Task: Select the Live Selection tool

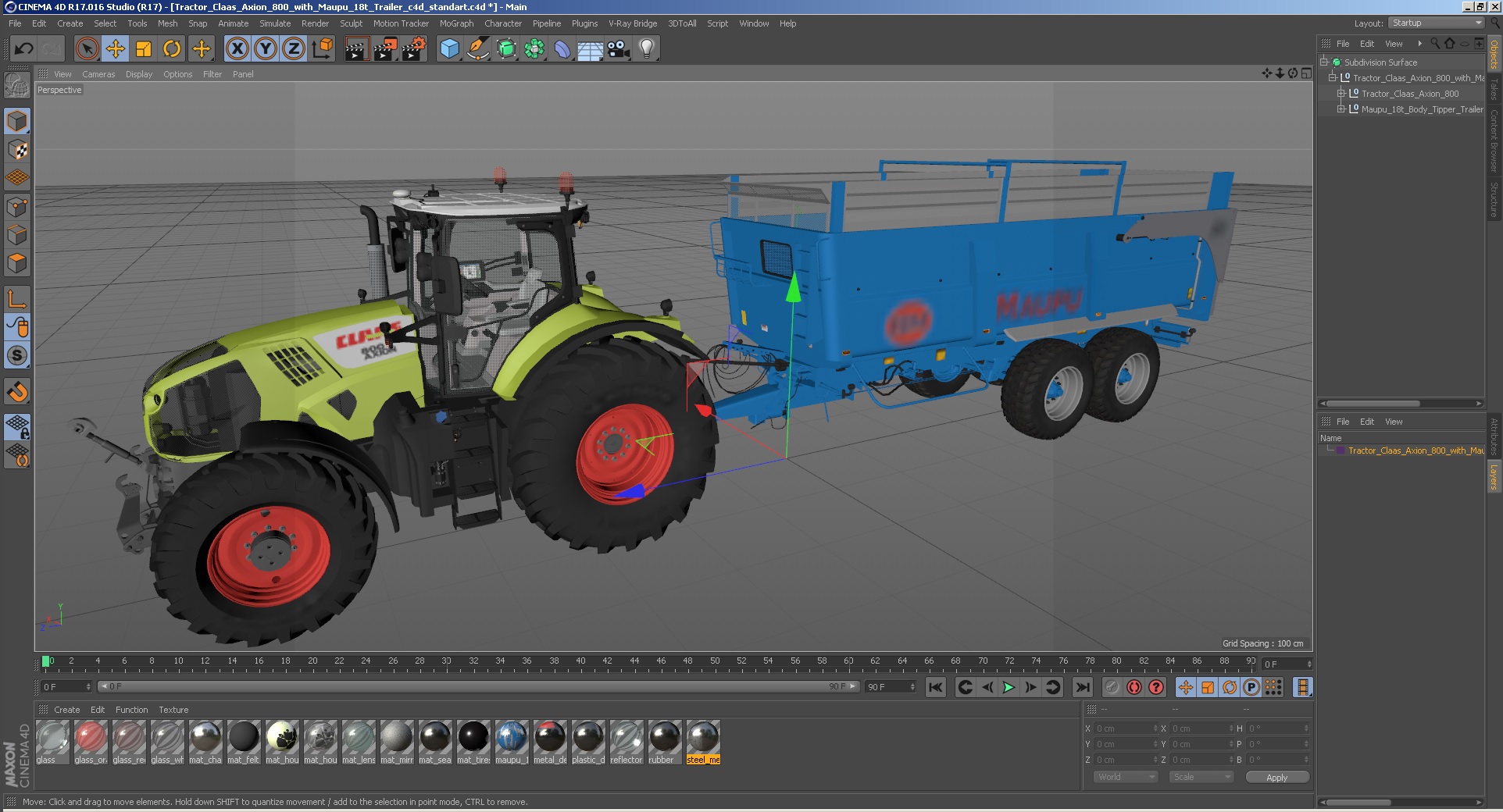Action: [87, 49]
